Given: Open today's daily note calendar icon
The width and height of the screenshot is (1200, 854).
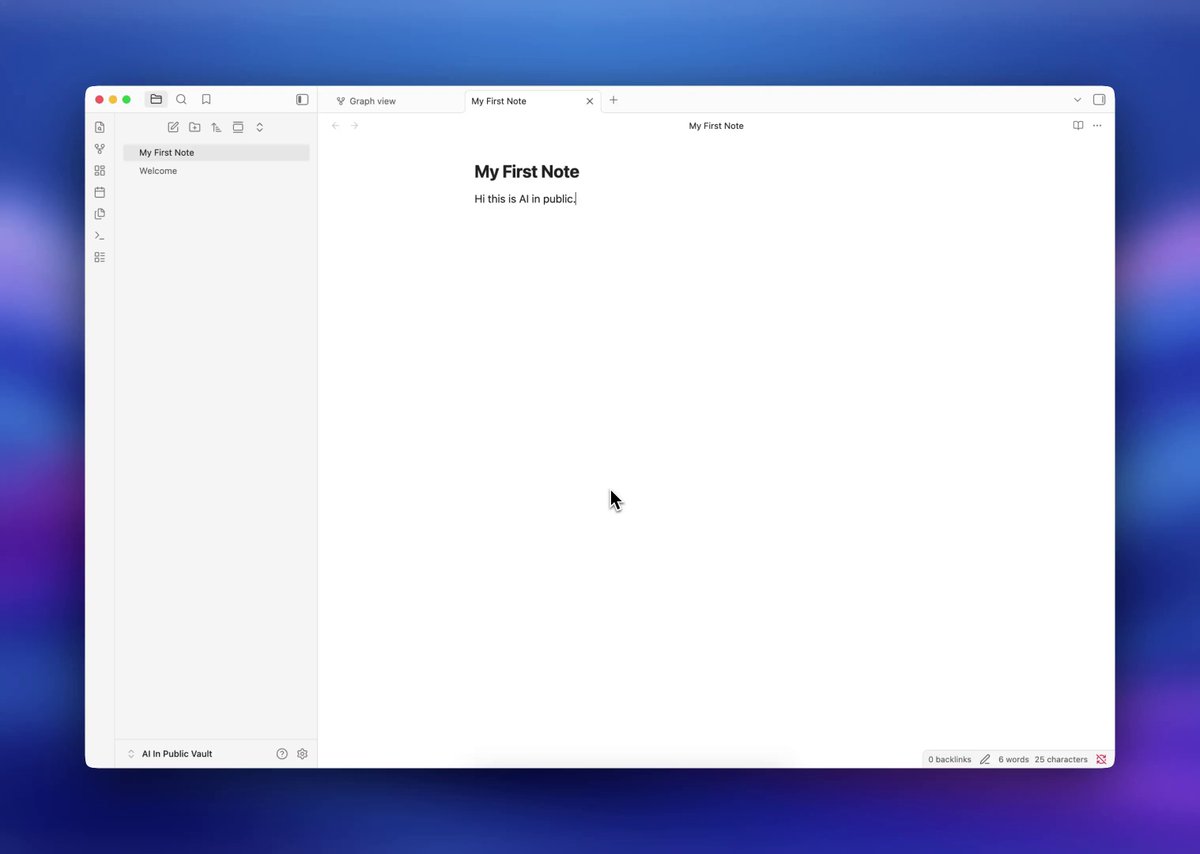Looking at the screenshot, I should click(100, 192).
